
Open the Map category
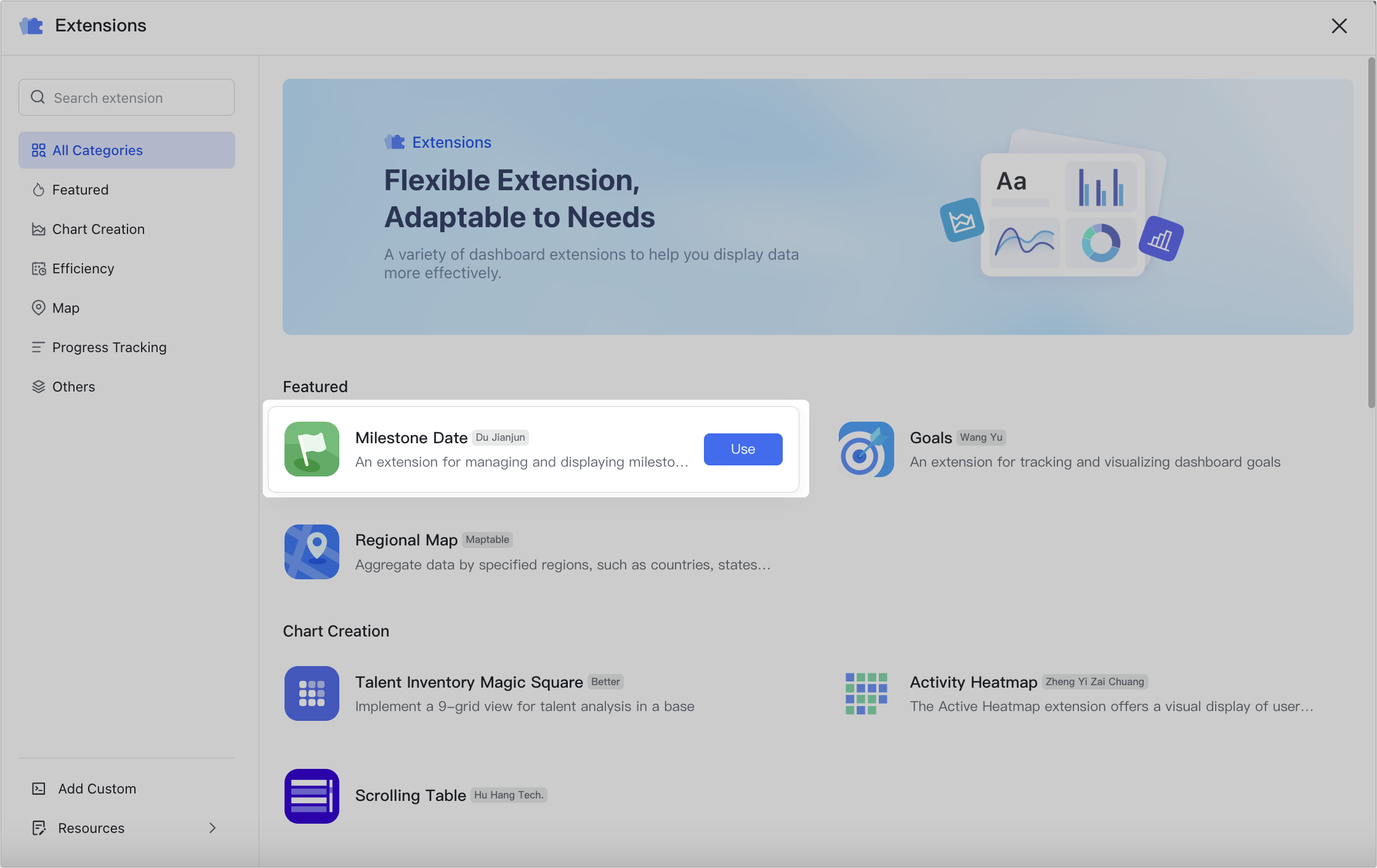point(127,308)
